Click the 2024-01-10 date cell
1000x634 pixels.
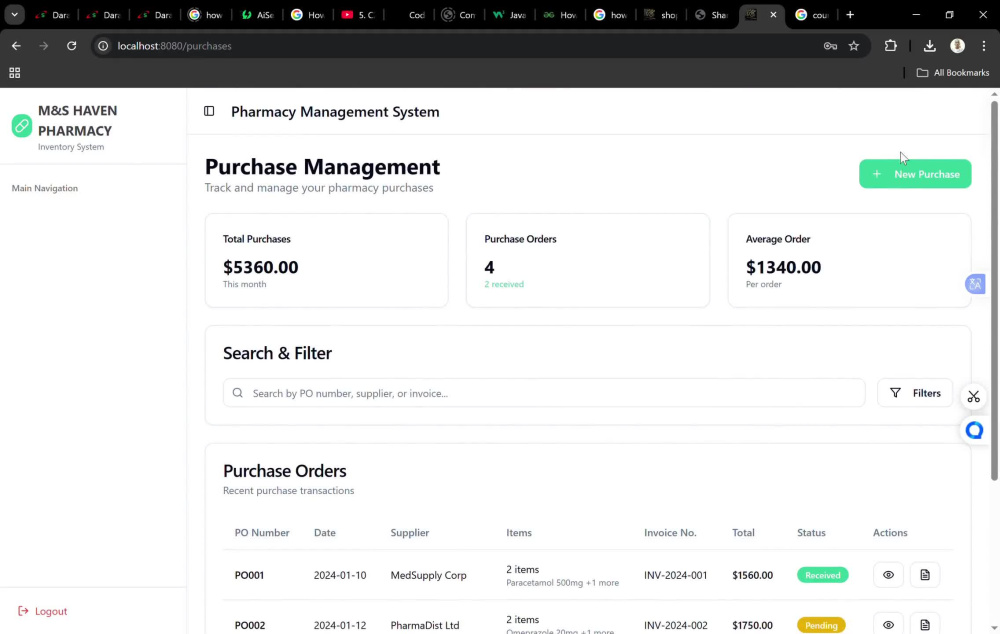click(340, 575)
